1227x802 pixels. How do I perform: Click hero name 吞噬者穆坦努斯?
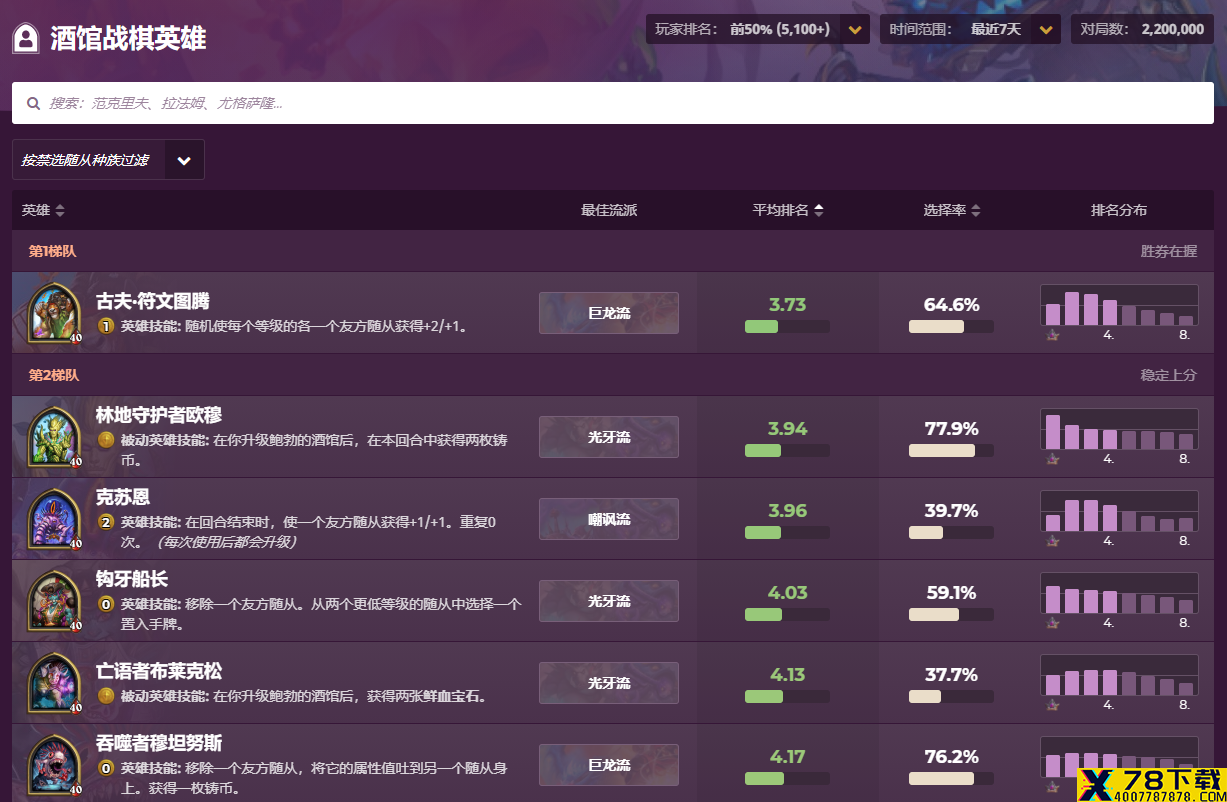point(159,743)
